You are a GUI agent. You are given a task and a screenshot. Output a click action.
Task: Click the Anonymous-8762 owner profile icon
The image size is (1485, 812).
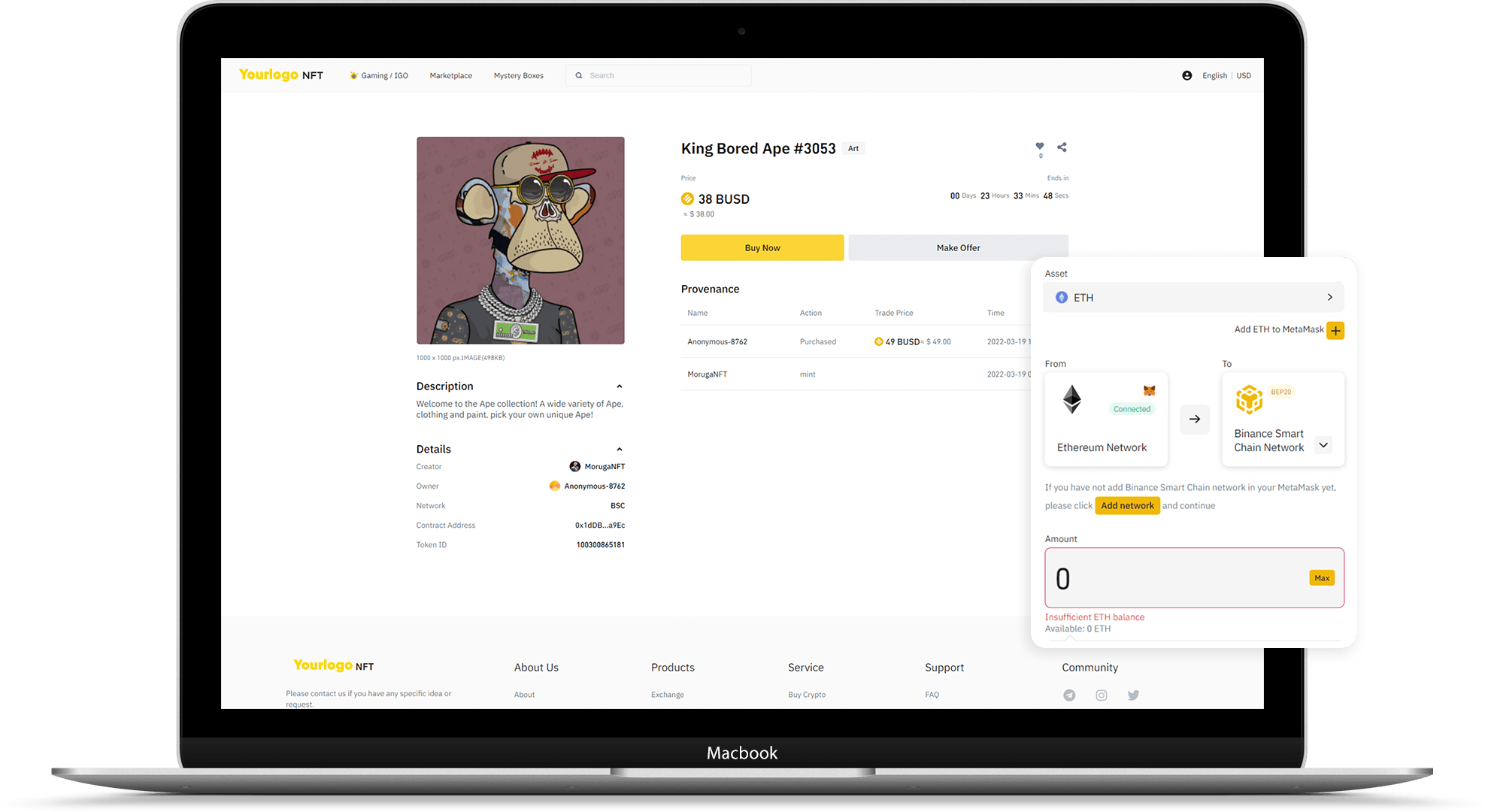555,485
